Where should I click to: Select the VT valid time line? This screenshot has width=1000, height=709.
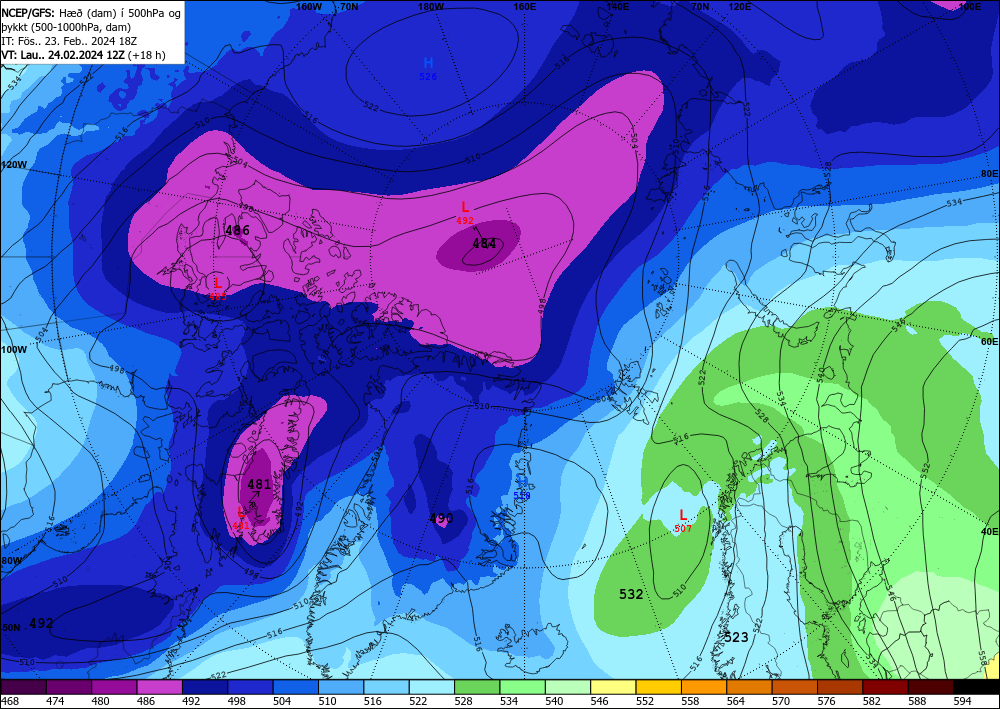click(83, 55)
